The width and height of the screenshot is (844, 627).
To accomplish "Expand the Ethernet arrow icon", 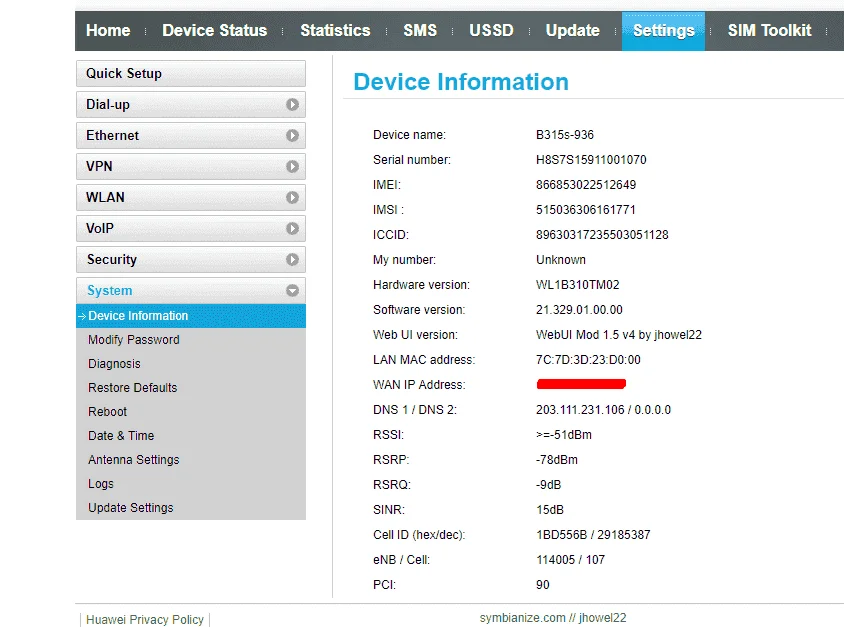I will point(292,136).
